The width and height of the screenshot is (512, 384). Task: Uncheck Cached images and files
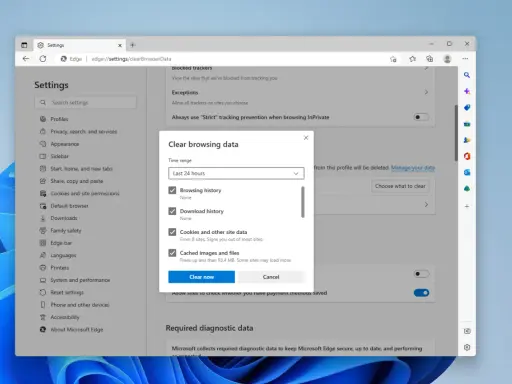172,253
